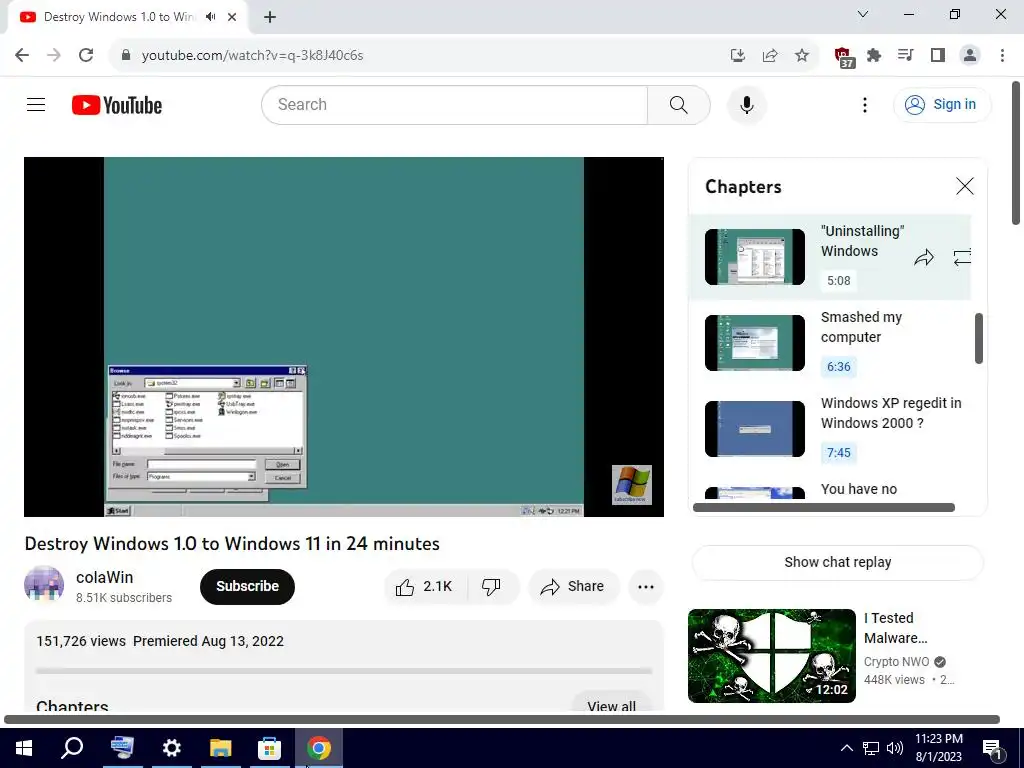Open Settings gear in taskbar

click(x=172, y=748)
